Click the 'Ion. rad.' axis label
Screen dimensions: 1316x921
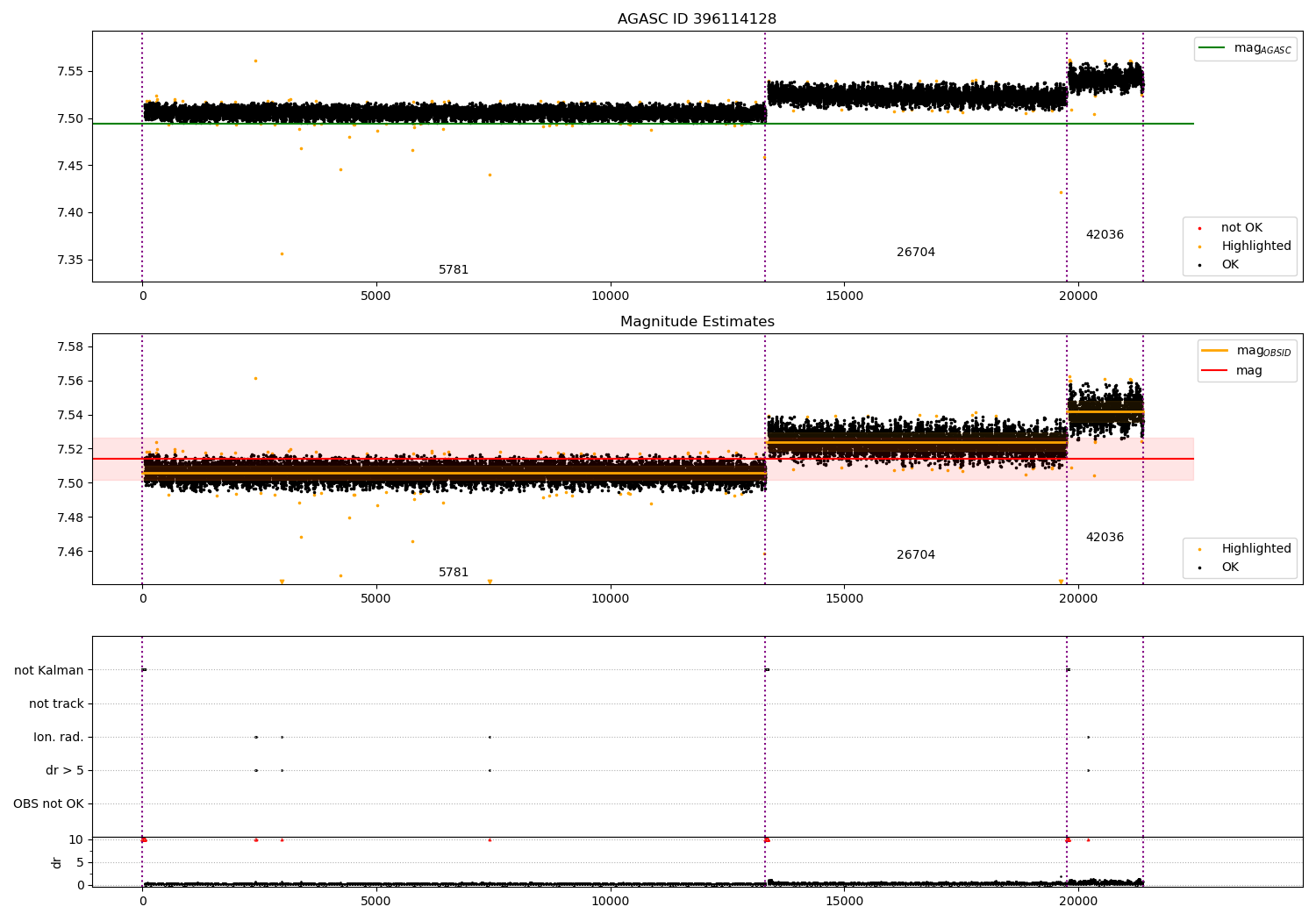coord(59,738)
